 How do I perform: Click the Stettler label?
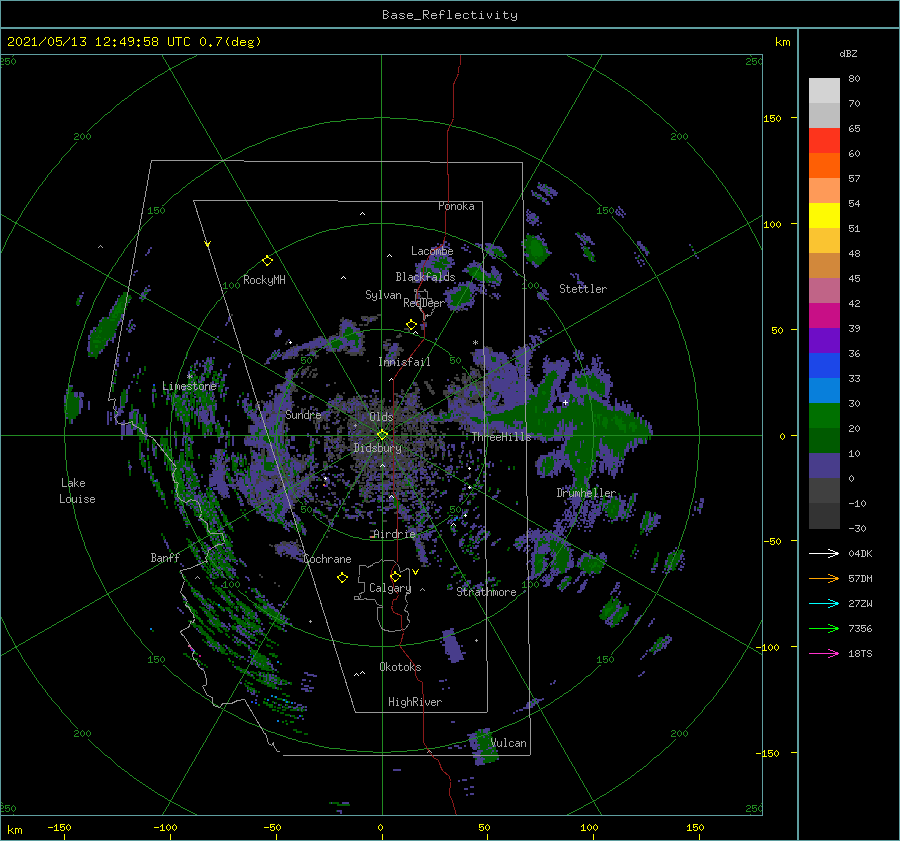(x=583, y=289)
